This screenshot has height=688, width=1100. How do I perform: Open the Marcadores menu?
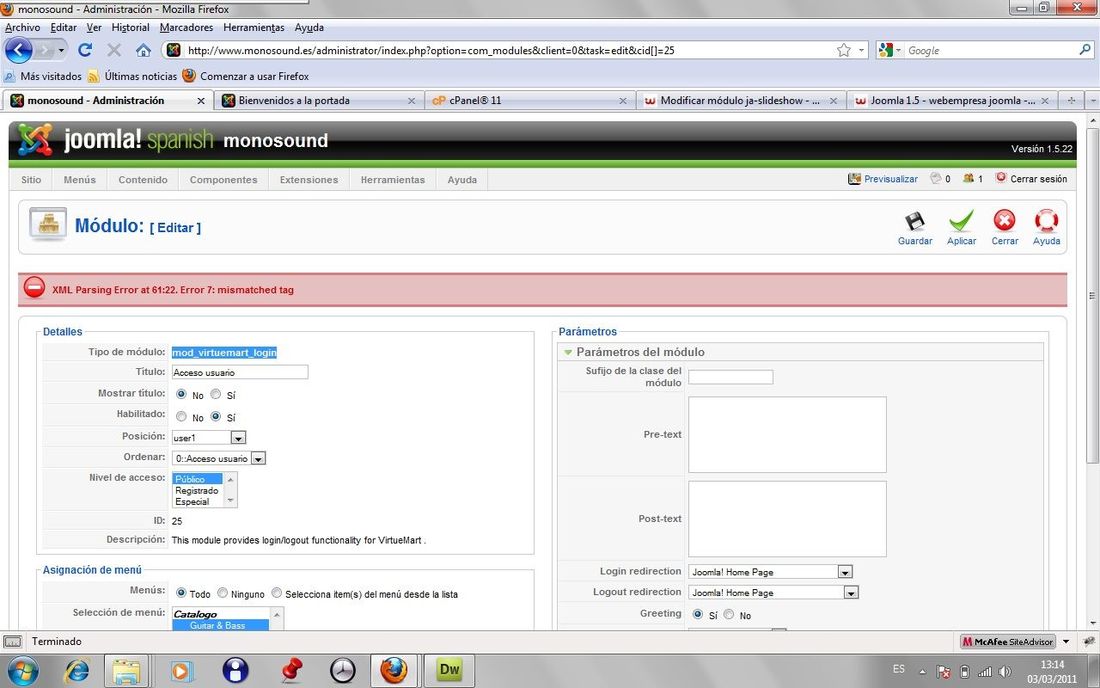186,27
